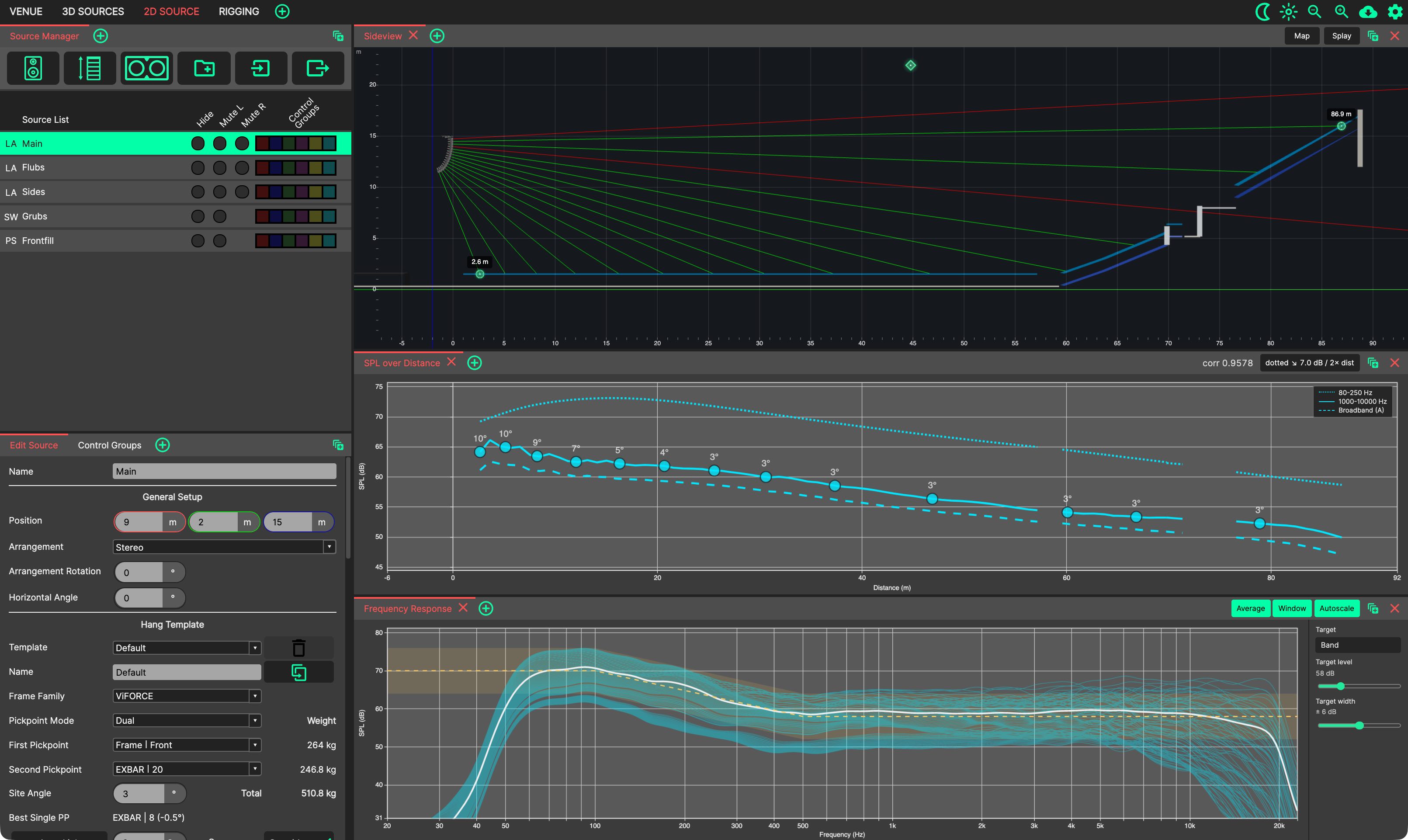The image size is (1408, 840).
Task: Open the Pickpoint Mode Dual dropdown
Action: 187,721
